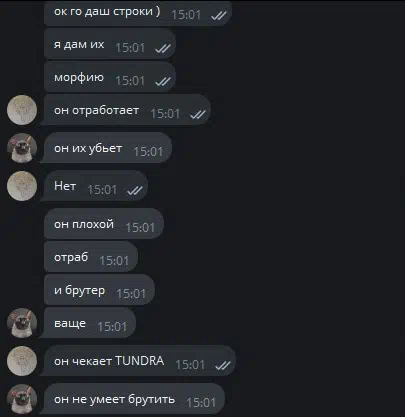Open cat avatar beside 'он их убьет'
The image size is (405, 417).
pos(22,148)
